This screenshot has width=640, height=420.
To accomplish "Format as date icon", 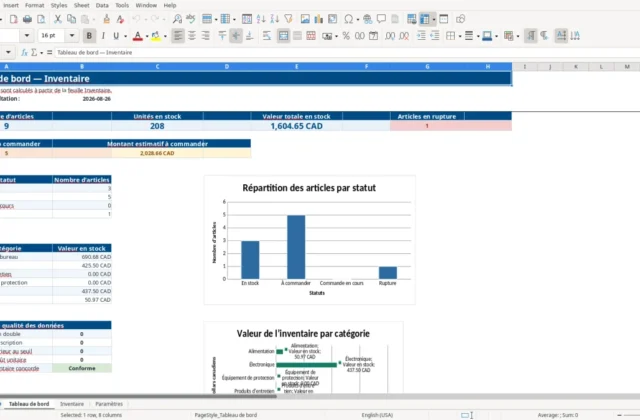I will pyautogui.click(x=373, y=36).
